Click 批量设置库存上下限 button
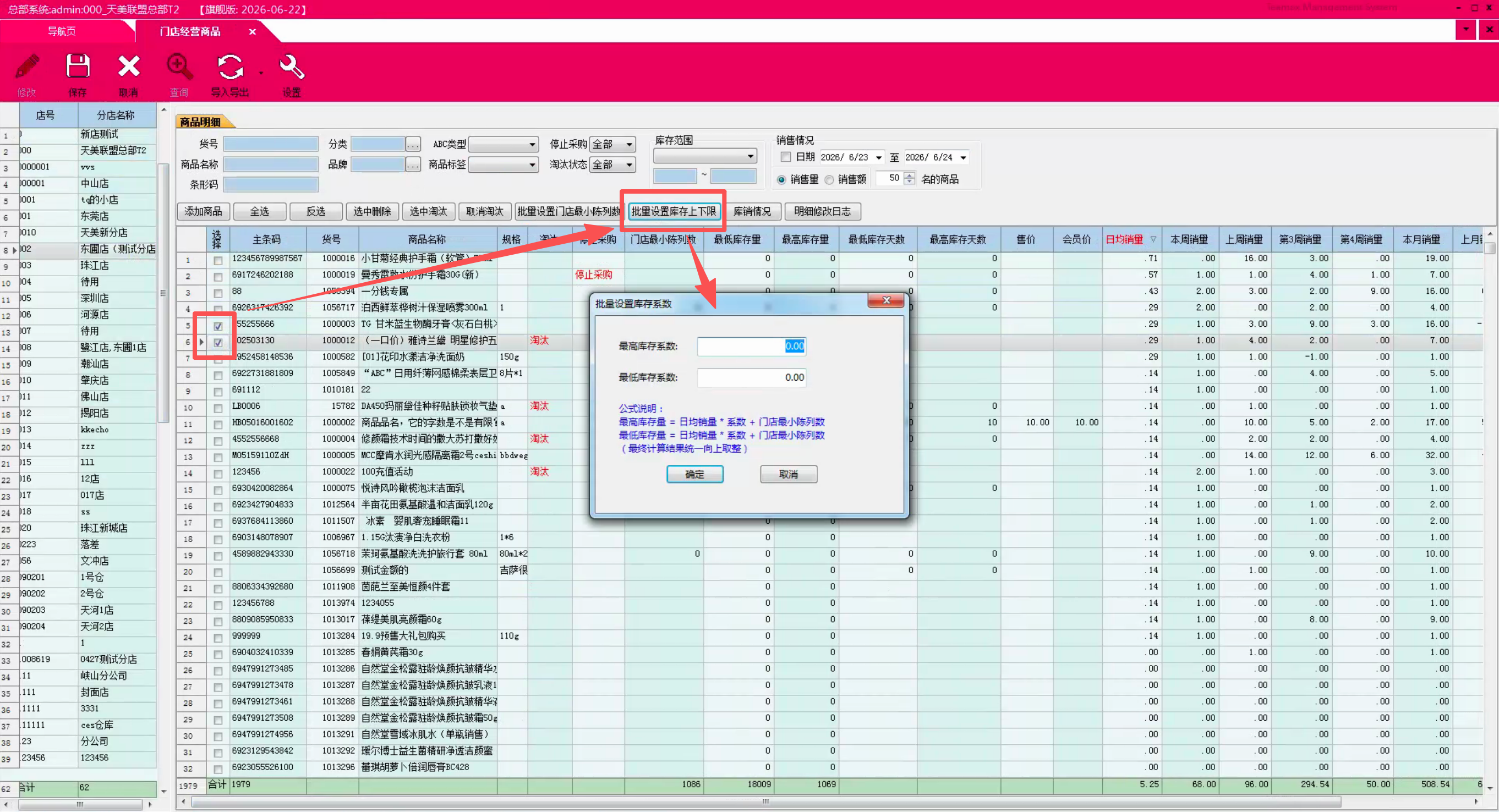This screenshot has height=812, width=1499. tap(674, 212)
